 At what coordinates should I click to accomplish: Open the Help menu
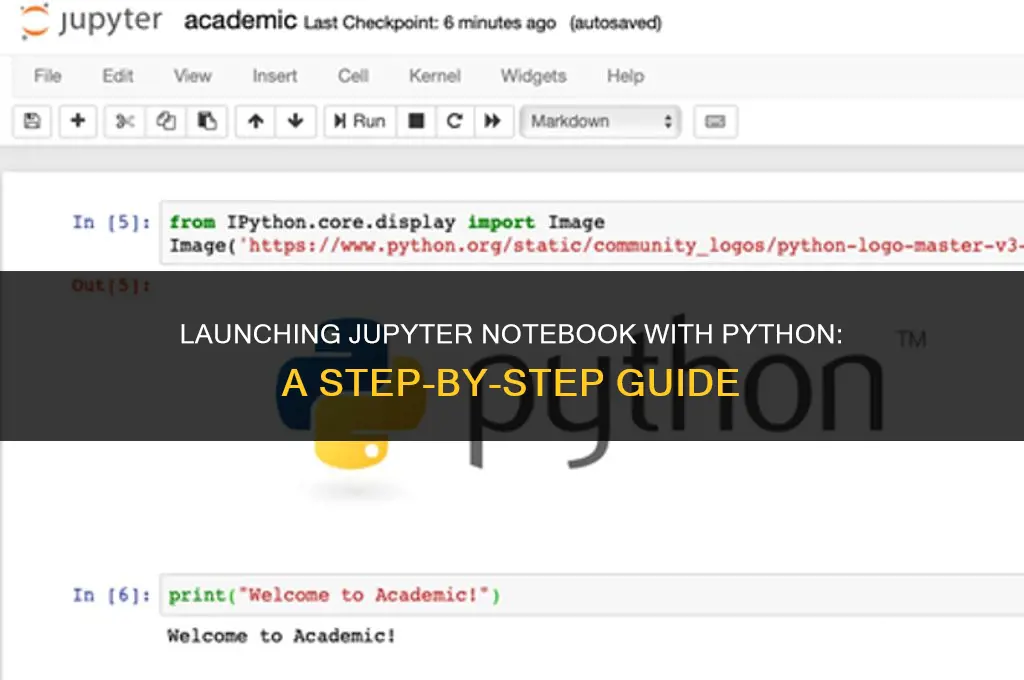pyautogui.click(x=626, y=76)
